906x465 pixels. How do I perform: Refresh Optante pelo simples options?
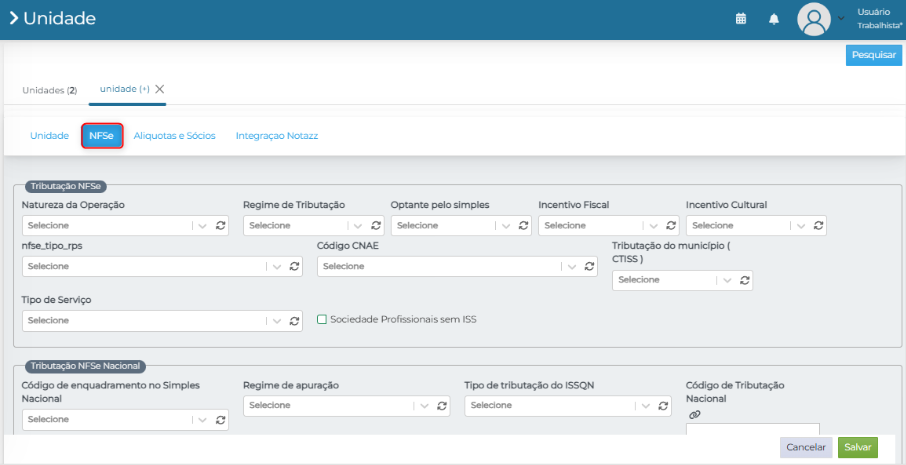pos(523,225)
